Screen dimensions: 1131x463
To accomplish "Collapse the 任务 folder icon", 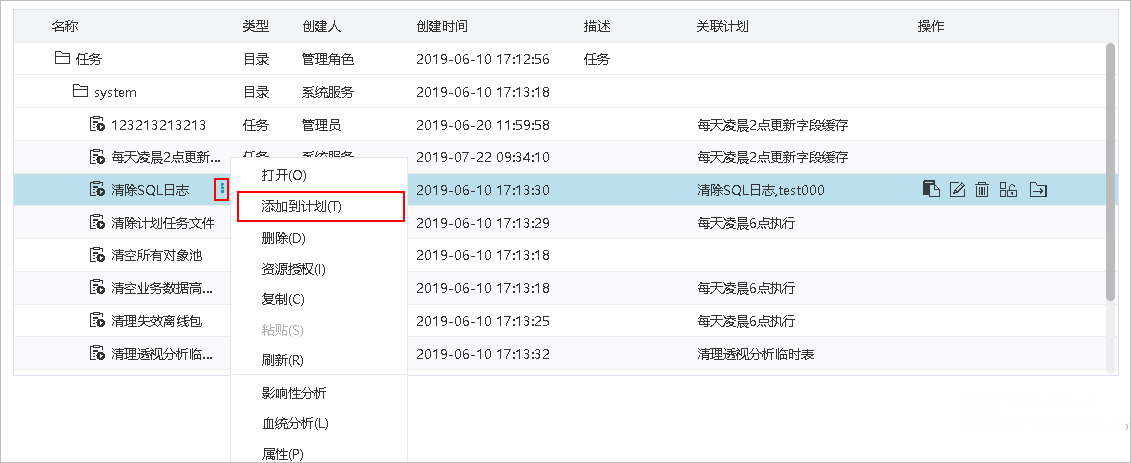I will [x=62, y=58].
